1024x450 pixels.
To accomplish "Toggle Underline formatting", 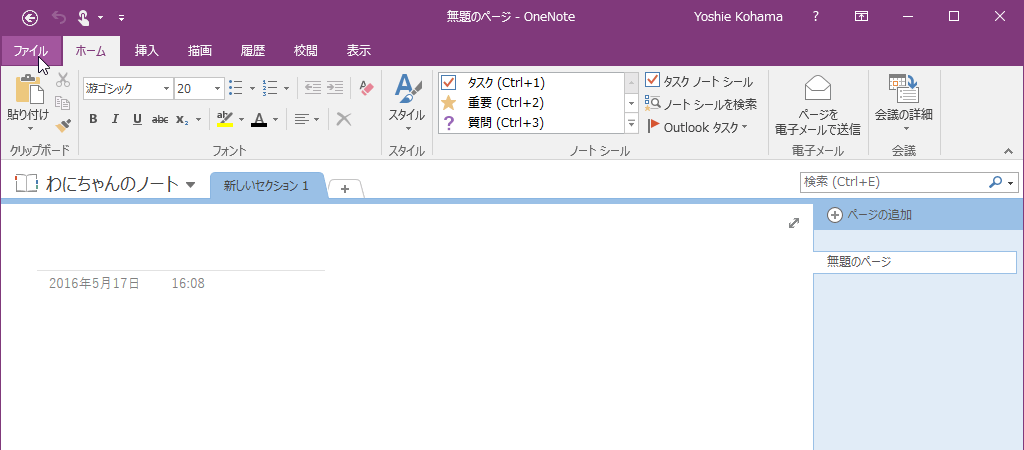I will pos(137,119).
